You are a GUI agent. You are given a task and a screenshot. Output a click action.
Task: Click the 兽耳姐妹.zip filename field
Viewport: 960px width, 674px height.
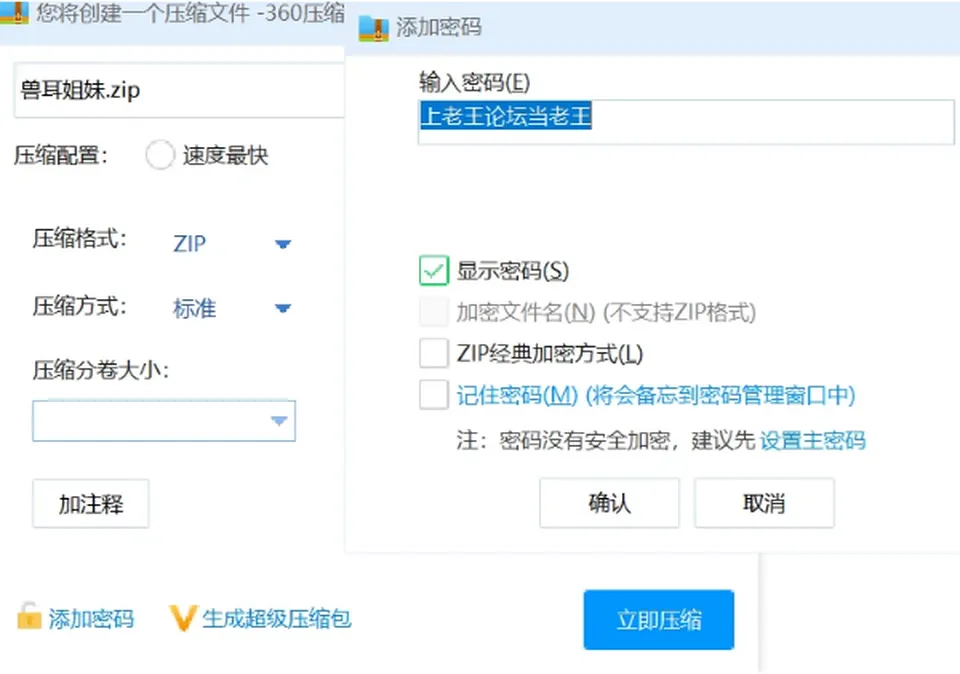179,90
